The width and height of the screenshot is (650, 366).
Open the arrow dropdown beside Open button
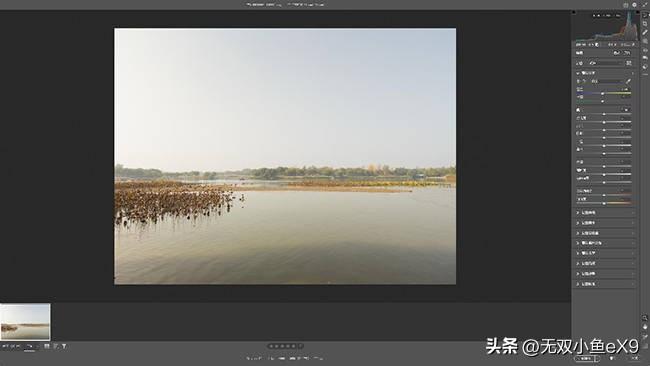pyautogui.click(x=597, y=358)
